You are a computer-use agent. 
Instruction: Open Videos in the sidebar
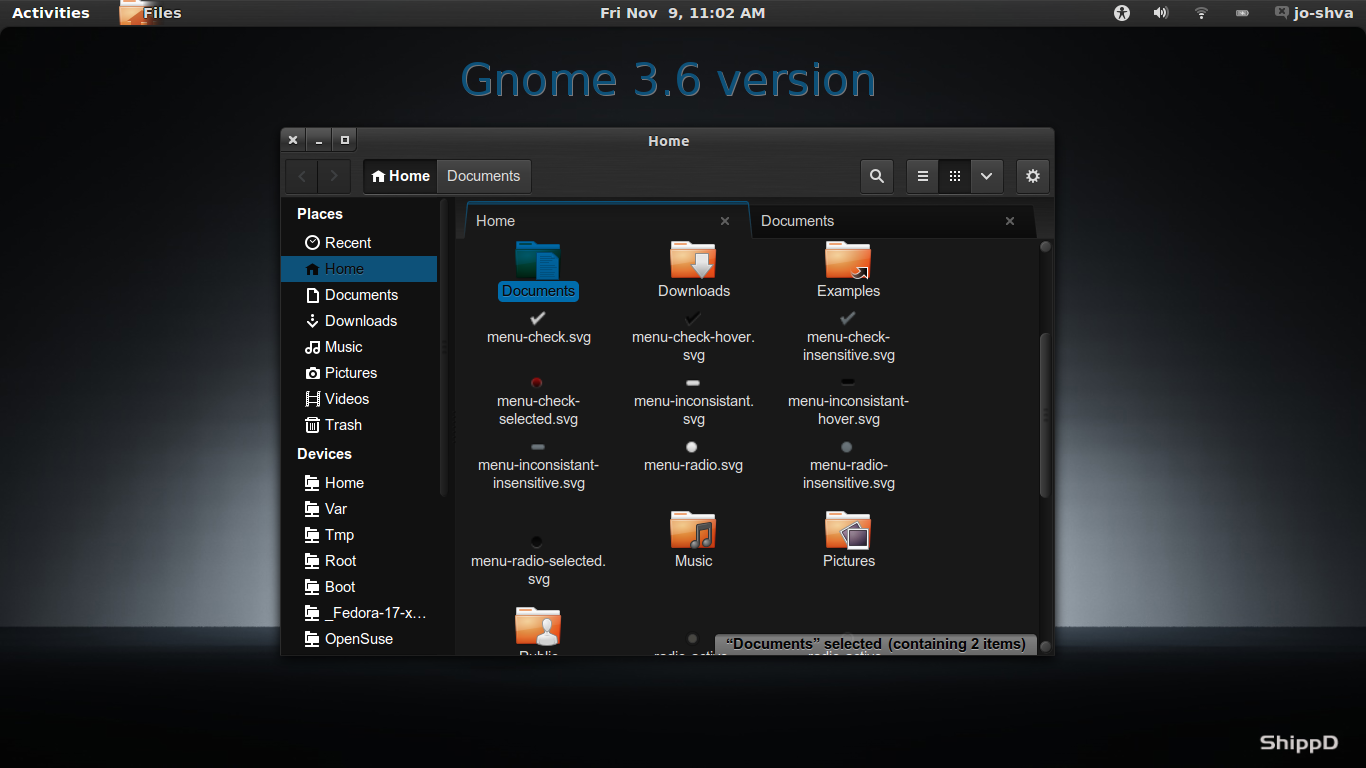tap(359, 399)
